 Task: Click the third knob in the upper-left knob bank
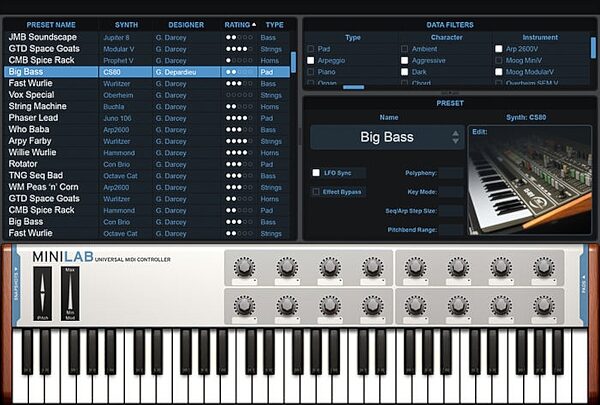click(x=330, y=267)
